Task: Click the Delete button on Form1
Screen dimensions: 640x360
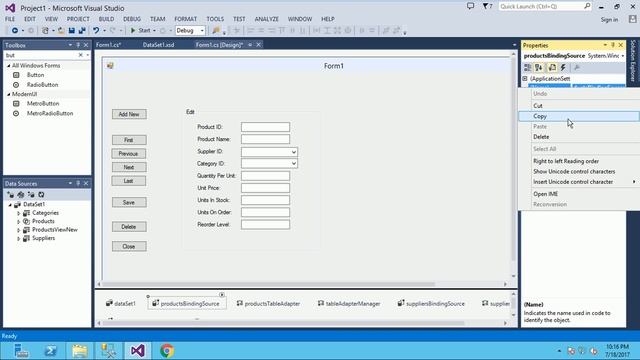Action: coord(129,227)
